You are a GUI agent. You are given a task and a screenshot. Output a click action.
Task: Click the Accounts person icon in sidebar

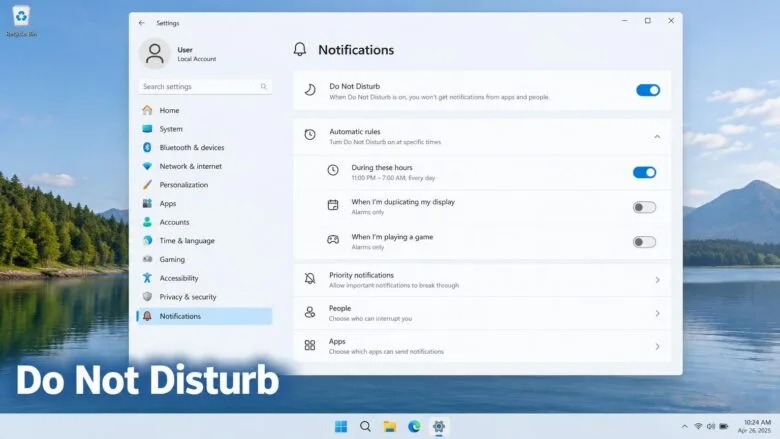[x=147, y=222]
